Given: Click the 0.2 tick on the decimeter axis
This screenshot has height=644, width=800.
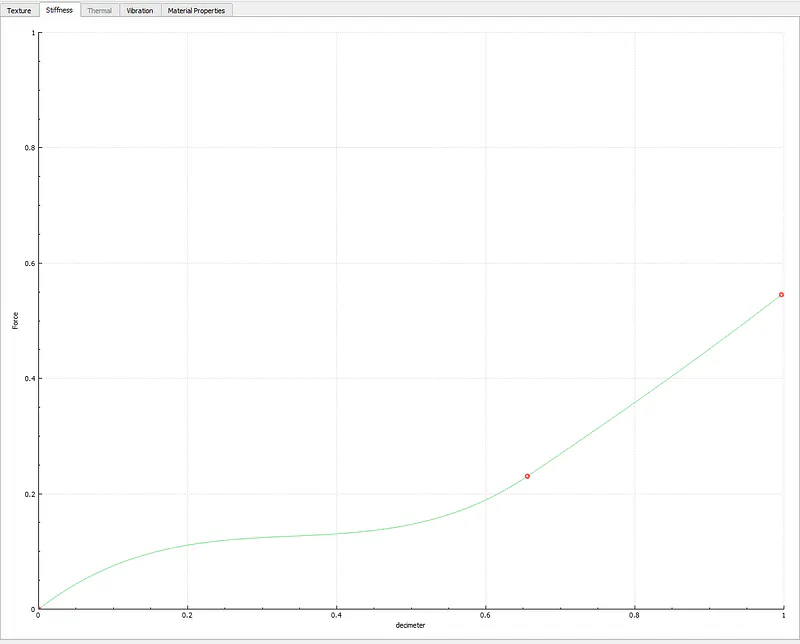Looking at the screenshot, I should (187, 615).
